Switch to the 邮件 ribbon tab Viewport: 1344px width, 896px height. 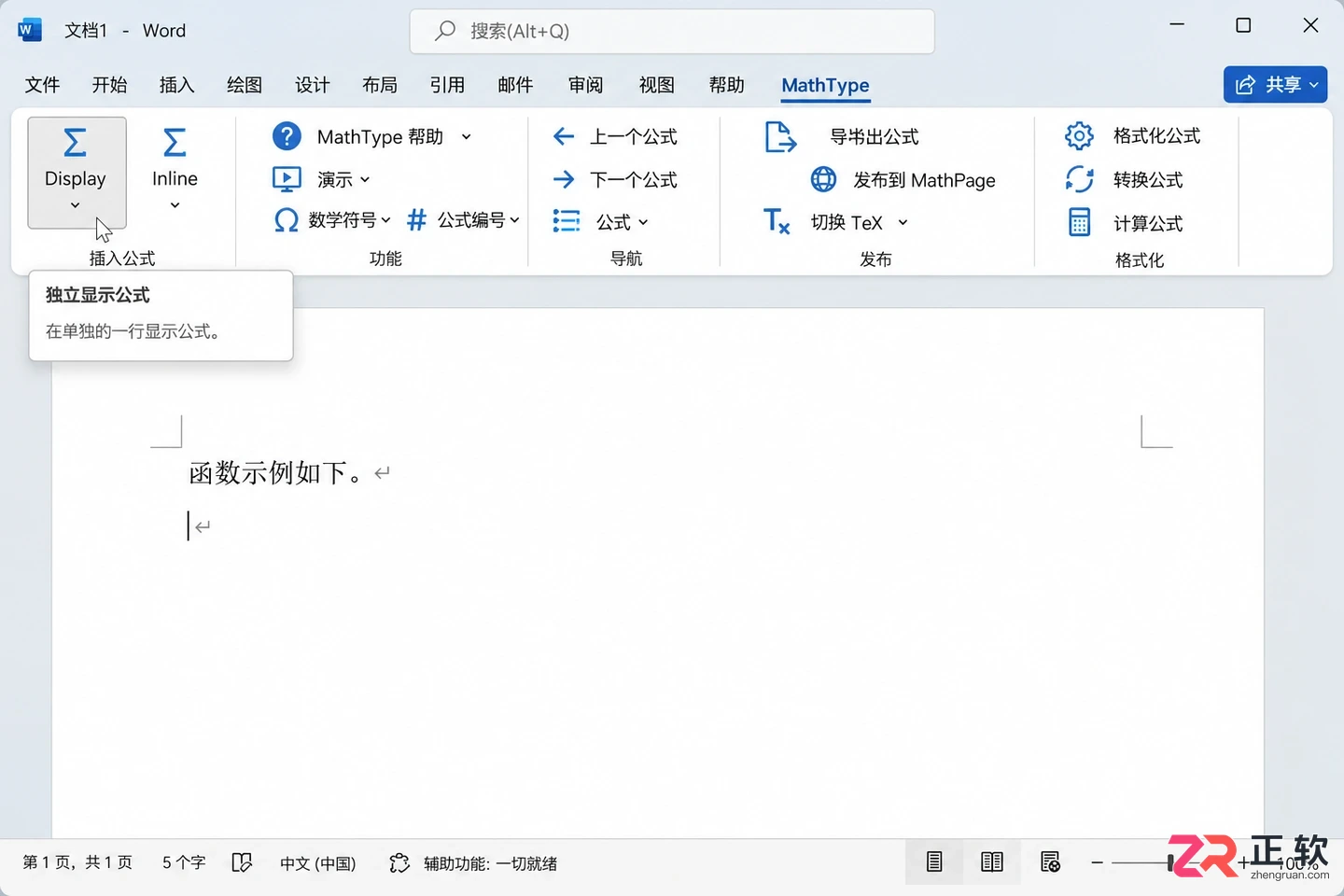coord(515,85)
